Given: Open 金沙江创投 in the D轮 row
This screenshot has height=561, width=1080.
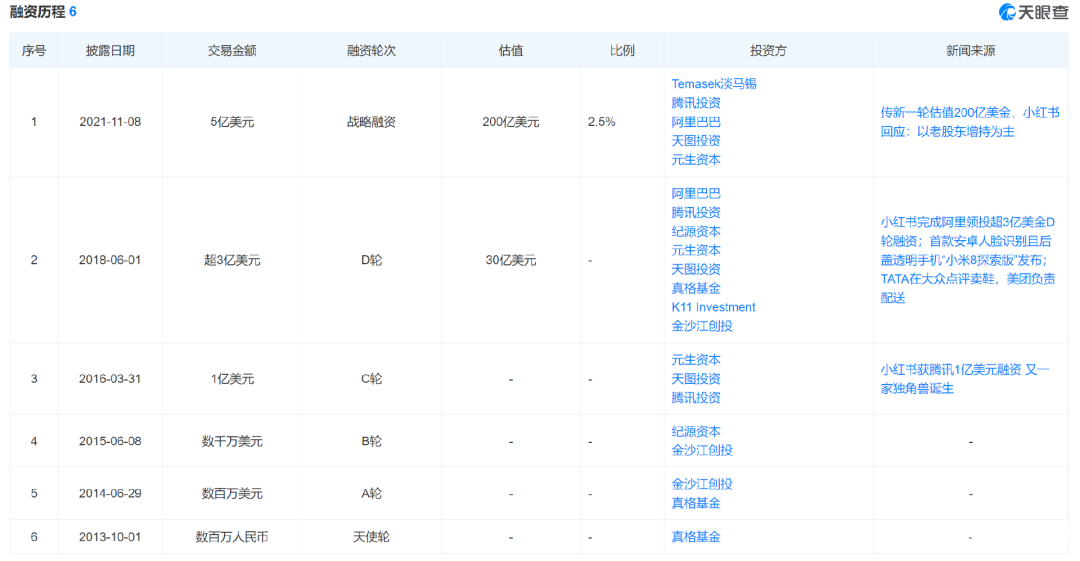Looking at the screenshot, I should [x=702, y=326].
